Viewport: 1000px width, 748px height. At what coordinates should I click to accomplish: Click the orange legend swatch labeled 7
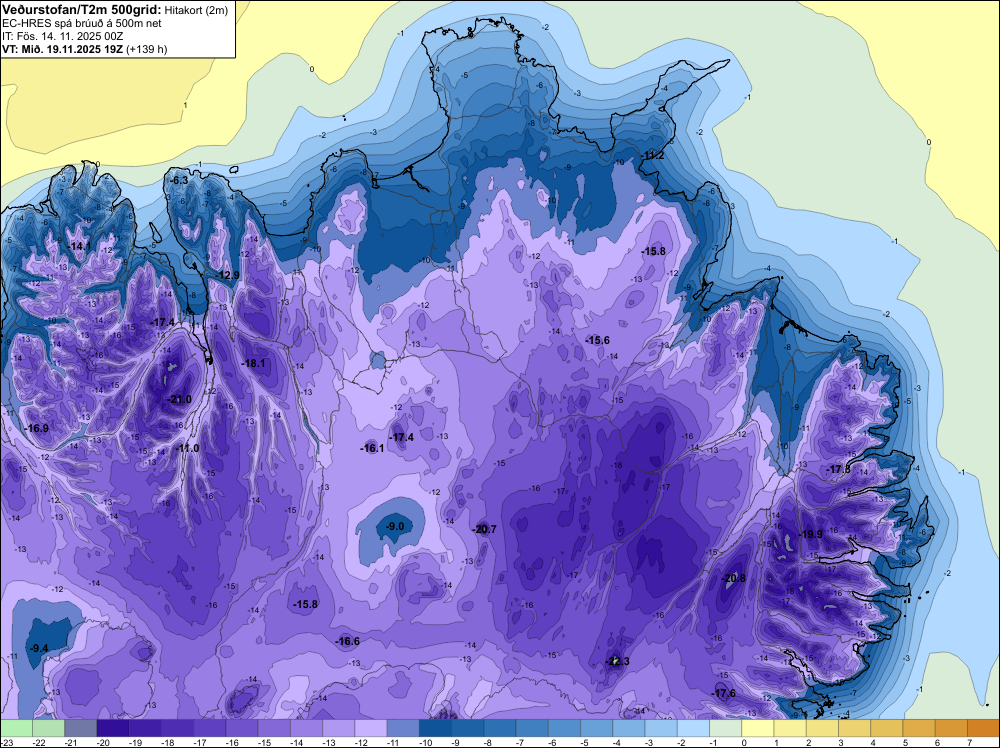point(983,728)
